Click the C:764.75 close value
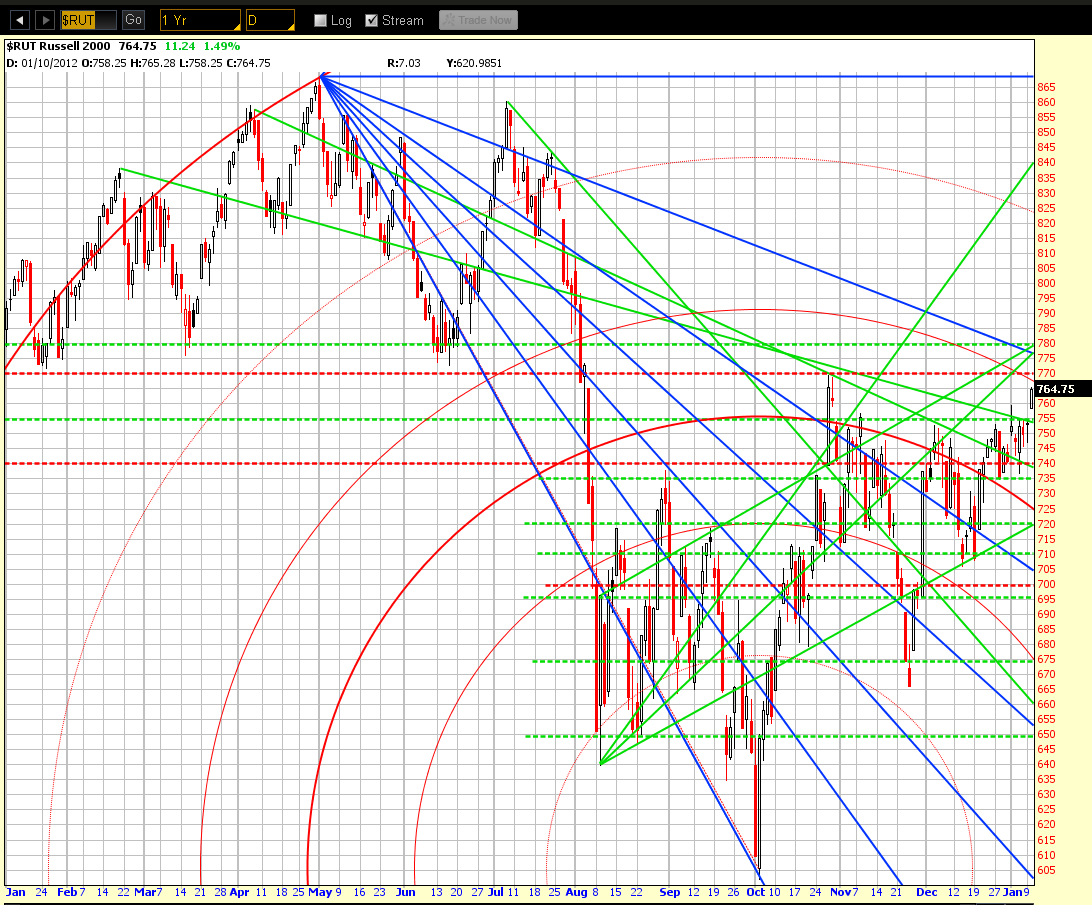Image resolution: width=1092 pixels, height=905 pixels. (x=249, y=63)
